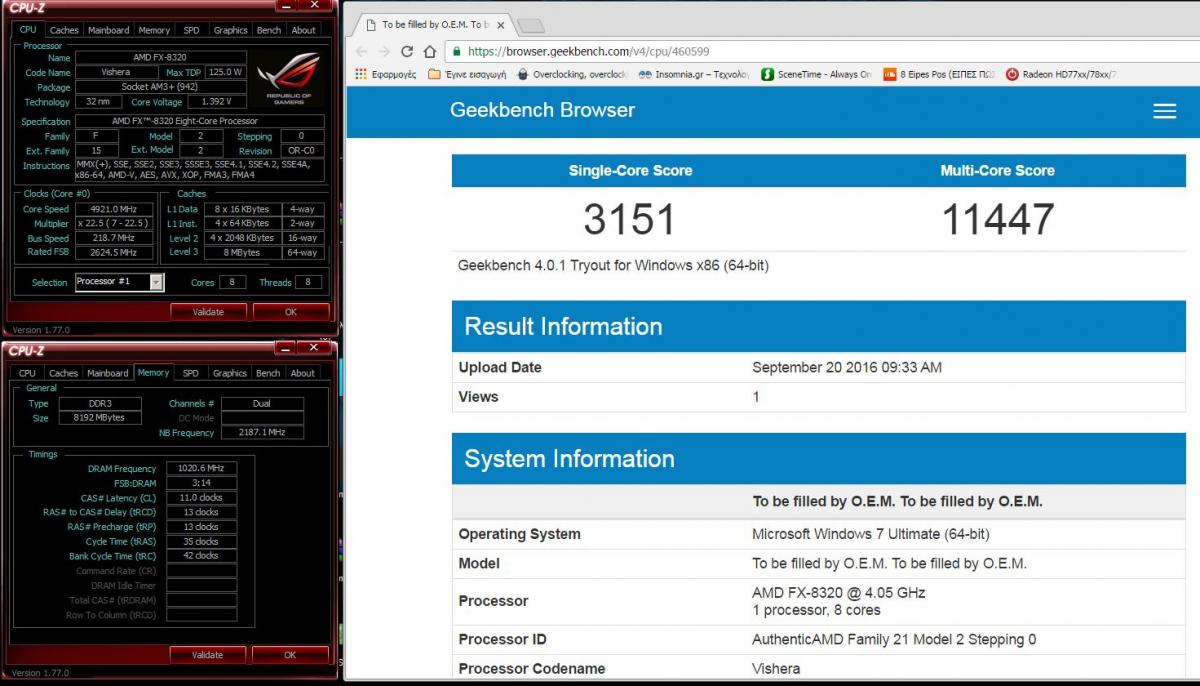The image size is (1200, 686).
Task: Click Validate in the bottom CPU-Z window
Action: pyautogui.click(x=207, y=655)
